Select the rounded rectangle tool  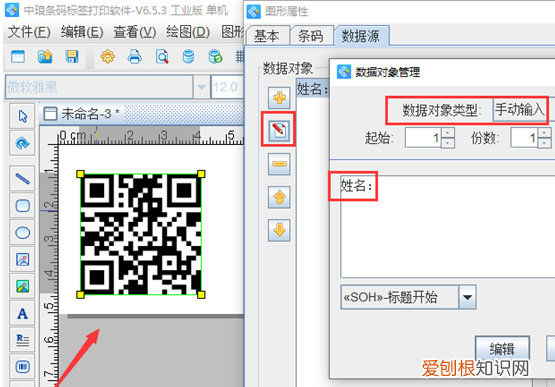pos(22,206)
